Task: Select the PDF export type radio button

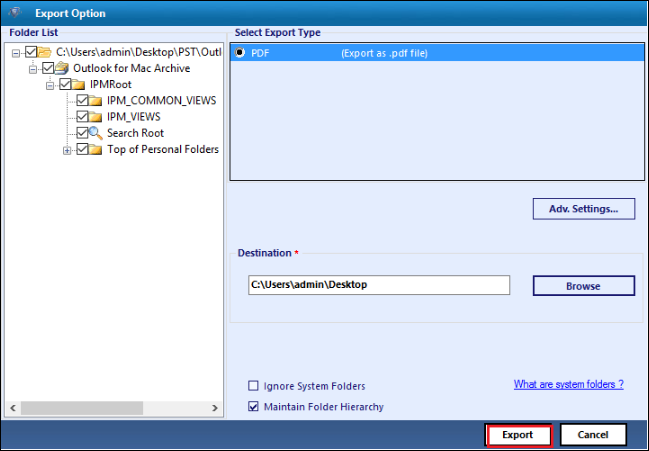Action: [240, 53]
